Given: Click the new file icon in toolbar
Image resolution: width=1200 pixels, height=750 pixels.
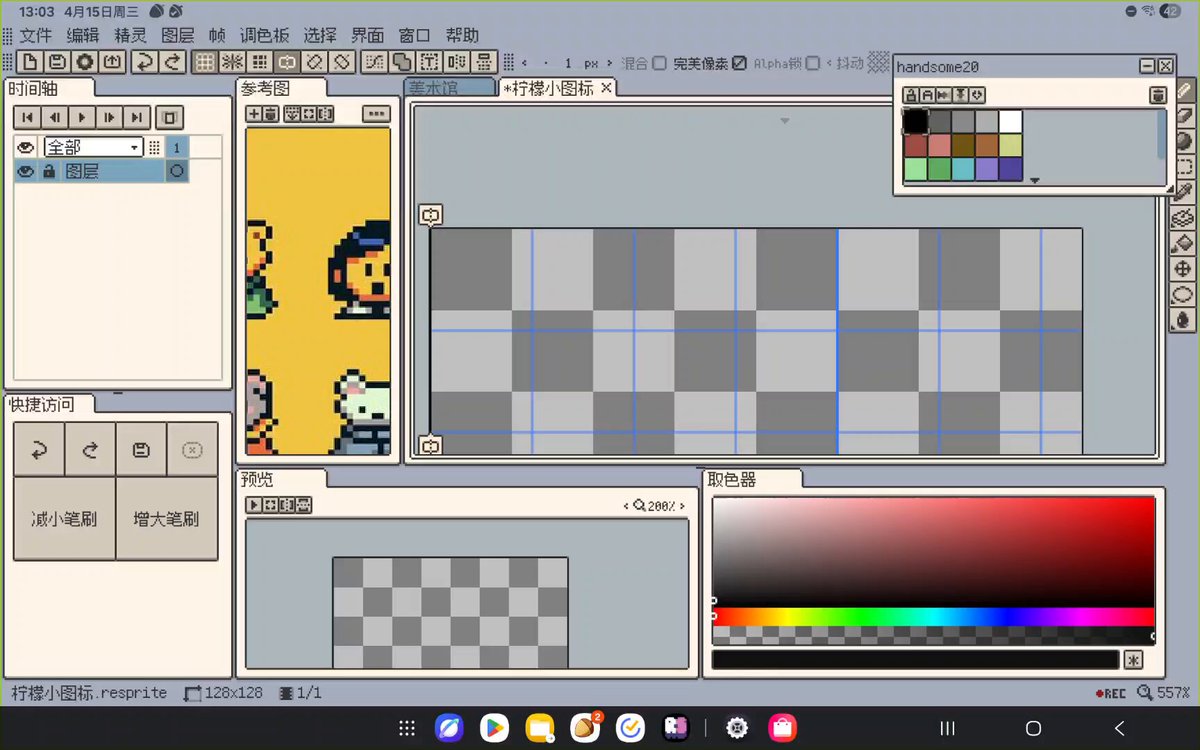Looking at the screenshot, I should [31, 62].
